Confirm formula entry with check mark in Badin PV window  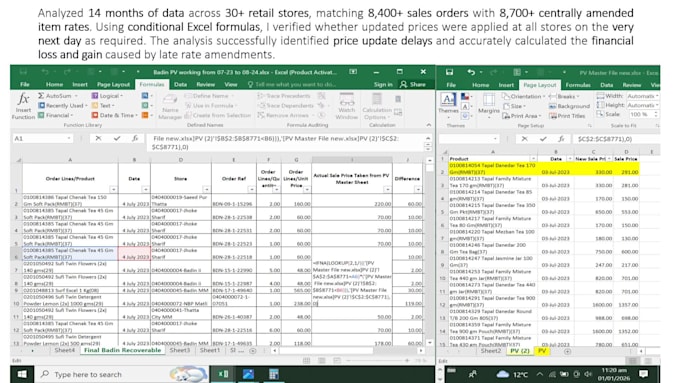click(x=117, y=138)
